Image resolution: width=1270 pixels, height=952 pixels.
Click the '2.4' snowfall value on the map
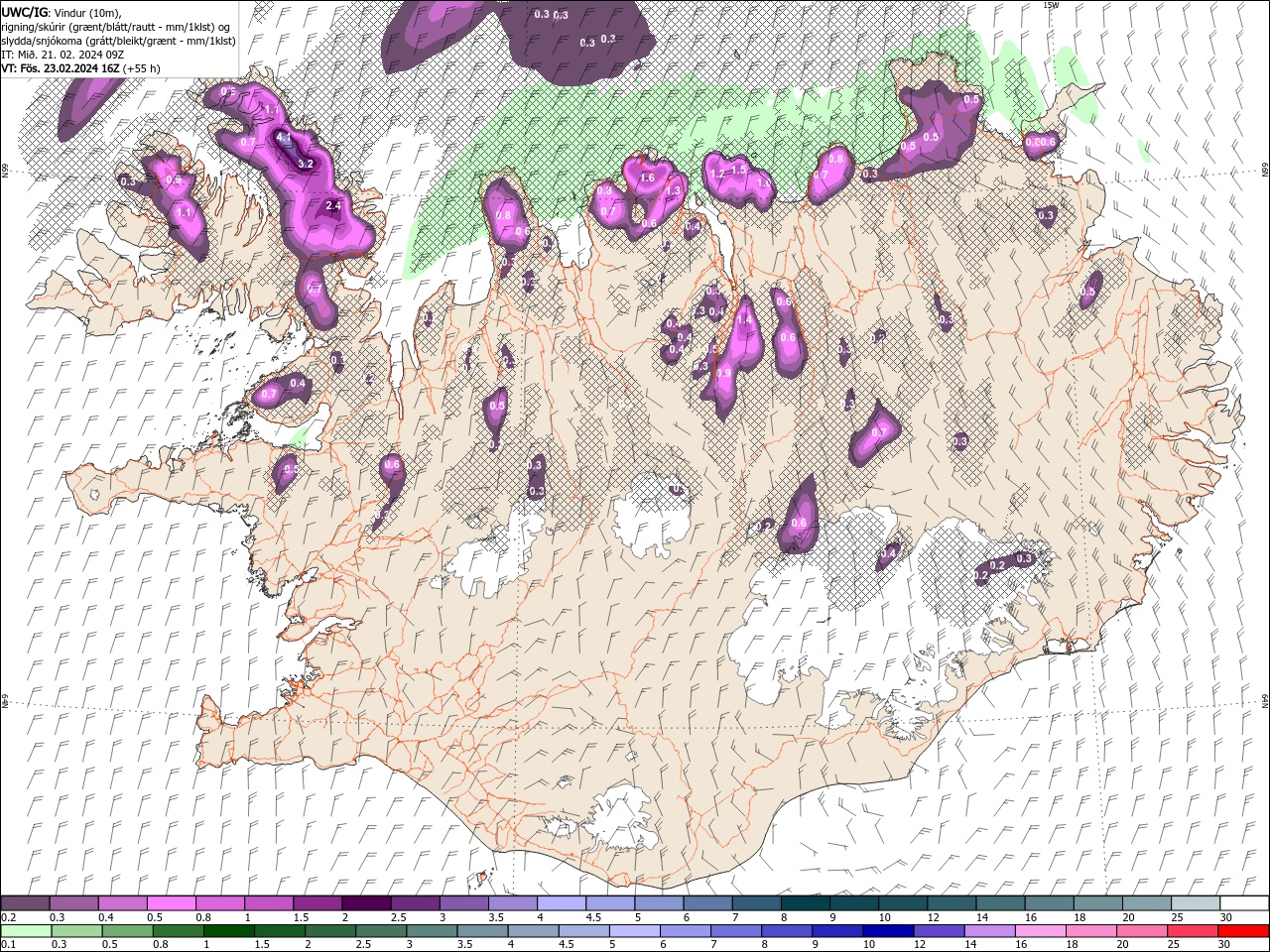333,205
